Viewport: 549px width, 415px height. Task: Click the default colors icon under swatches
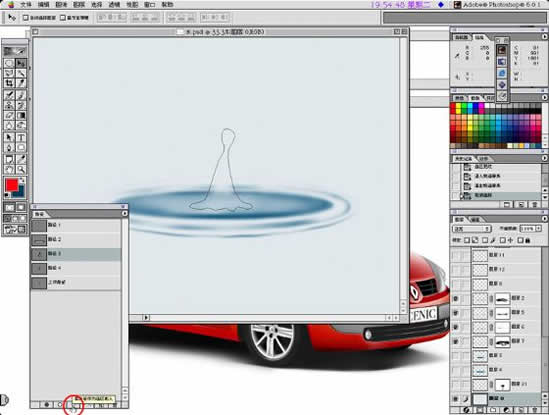(7, 195)
